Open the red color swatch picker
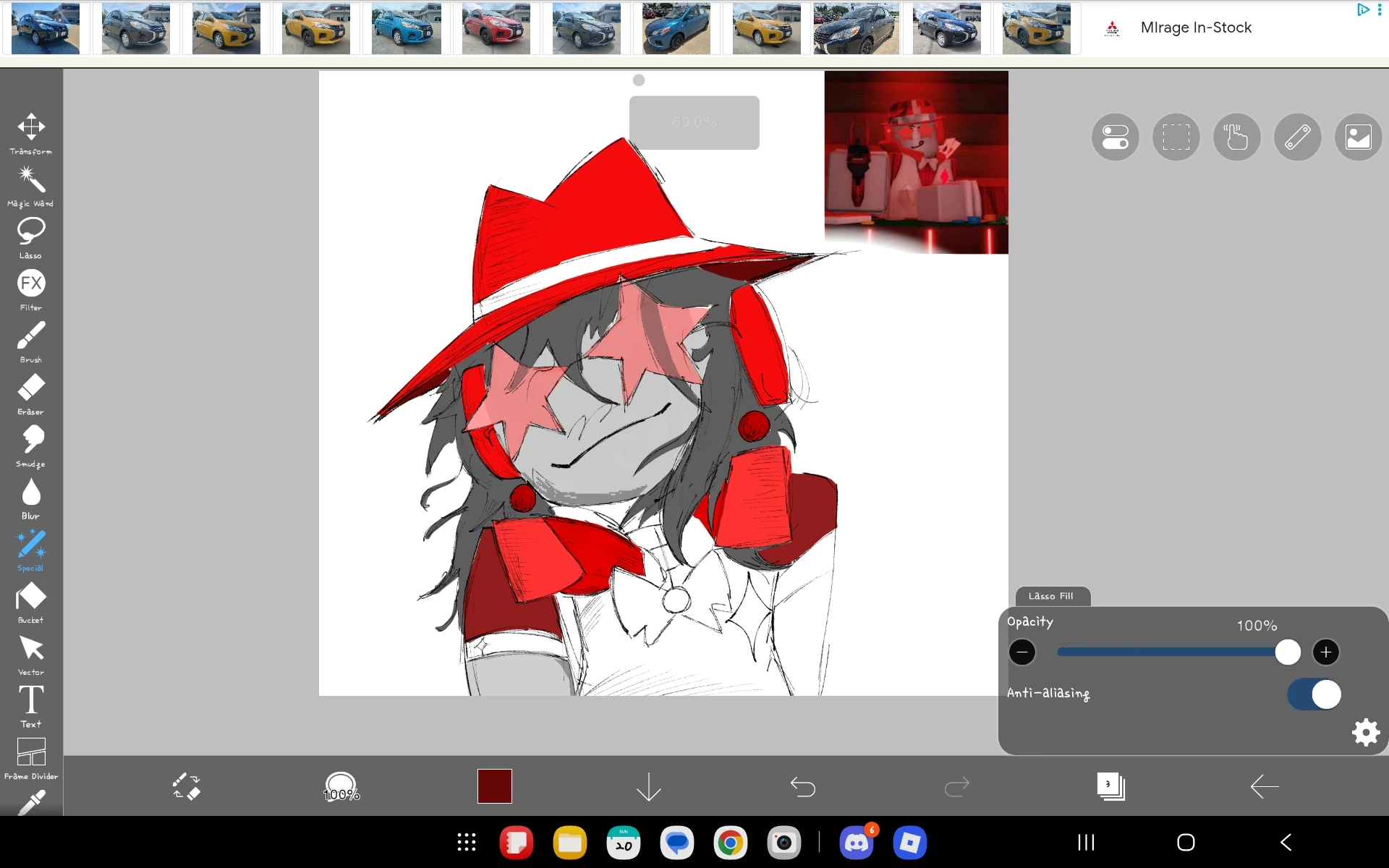 pos(495,786)
